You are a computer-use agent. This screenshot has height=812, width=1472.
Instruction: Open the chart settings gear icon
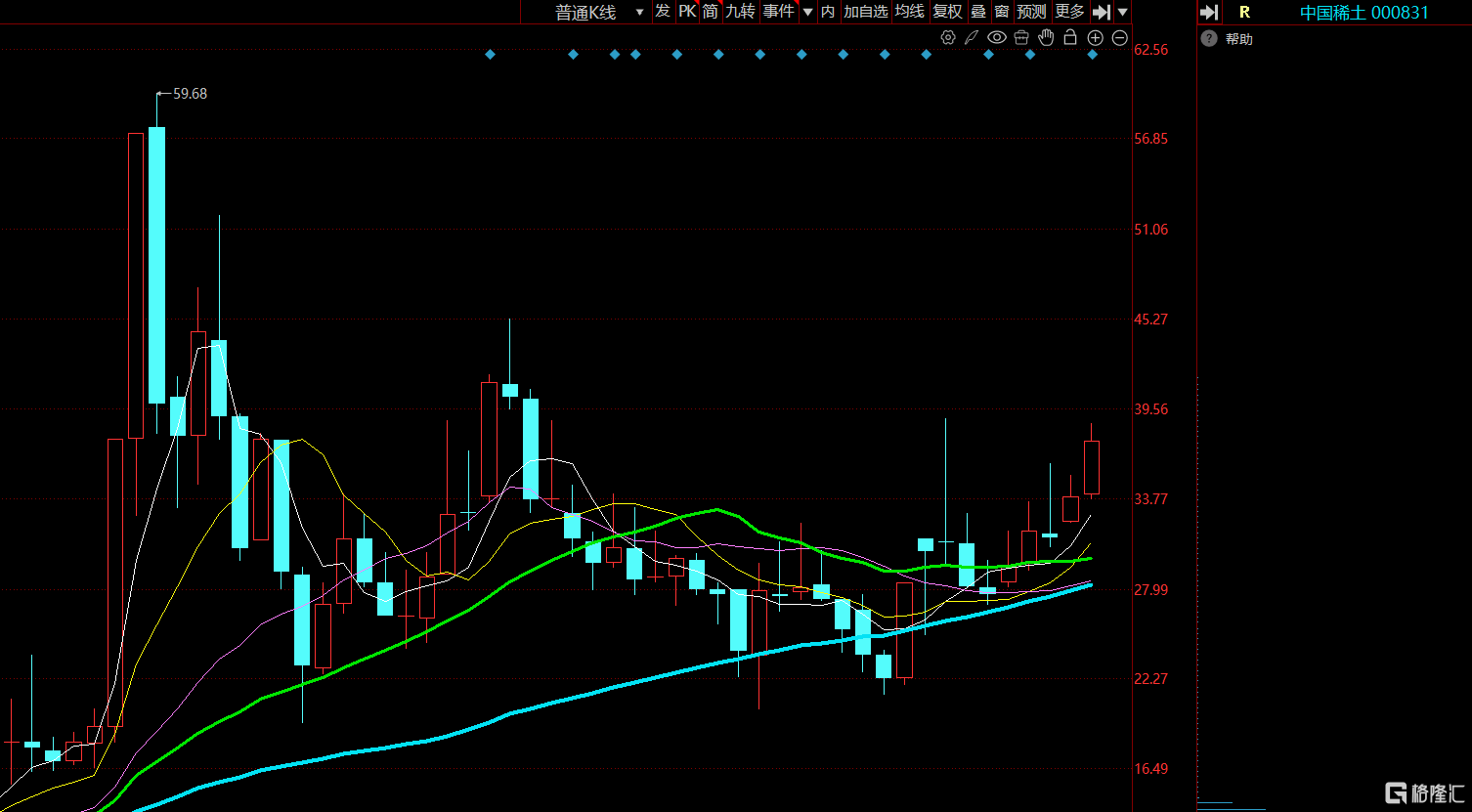point(947,37)
